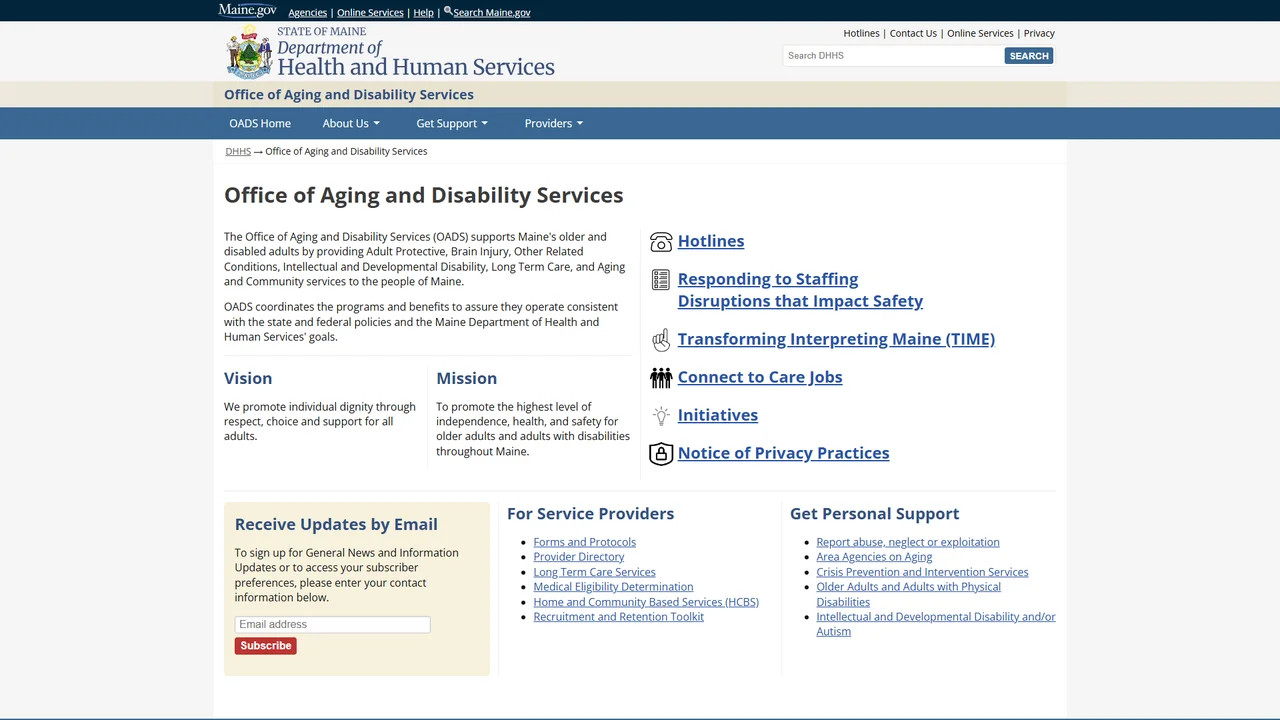The width and height of the screenshot is (1280, 720).
Task: Click the State of Maine seal logo
Action: point(249,52)
